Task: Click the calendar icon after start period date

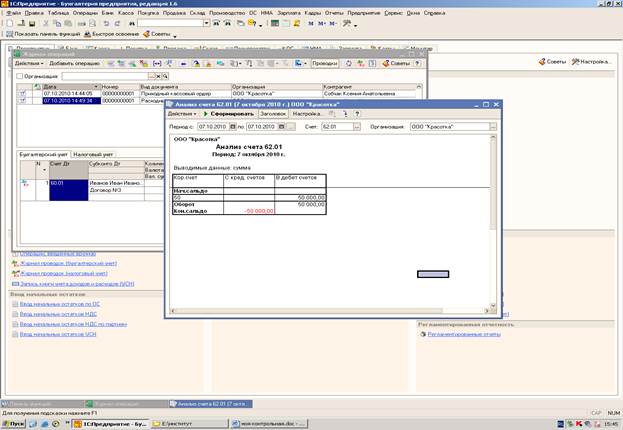Action: [233, 126]
